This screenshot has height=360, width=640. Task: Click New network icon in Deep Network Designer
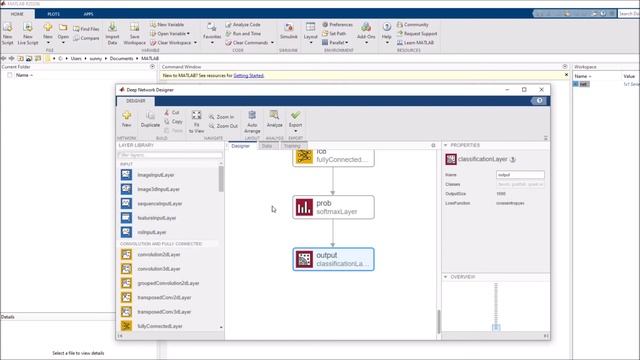(127, 116)
